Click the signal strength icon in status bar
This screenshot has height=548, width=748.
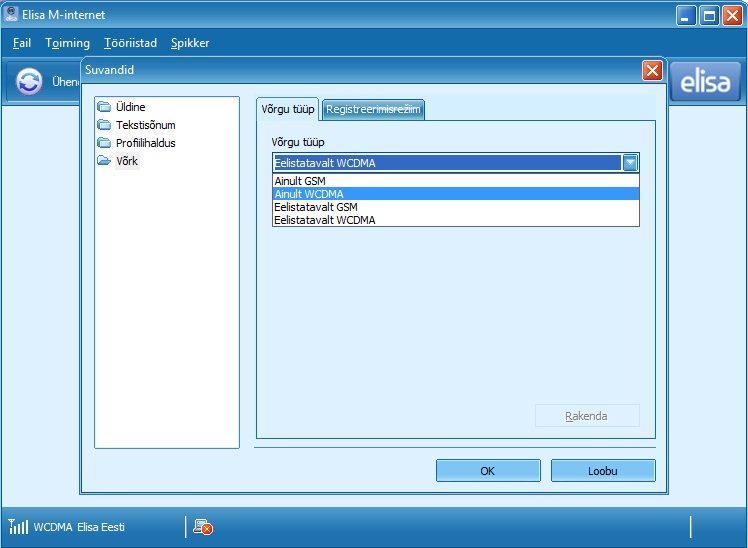coord(18,527)
